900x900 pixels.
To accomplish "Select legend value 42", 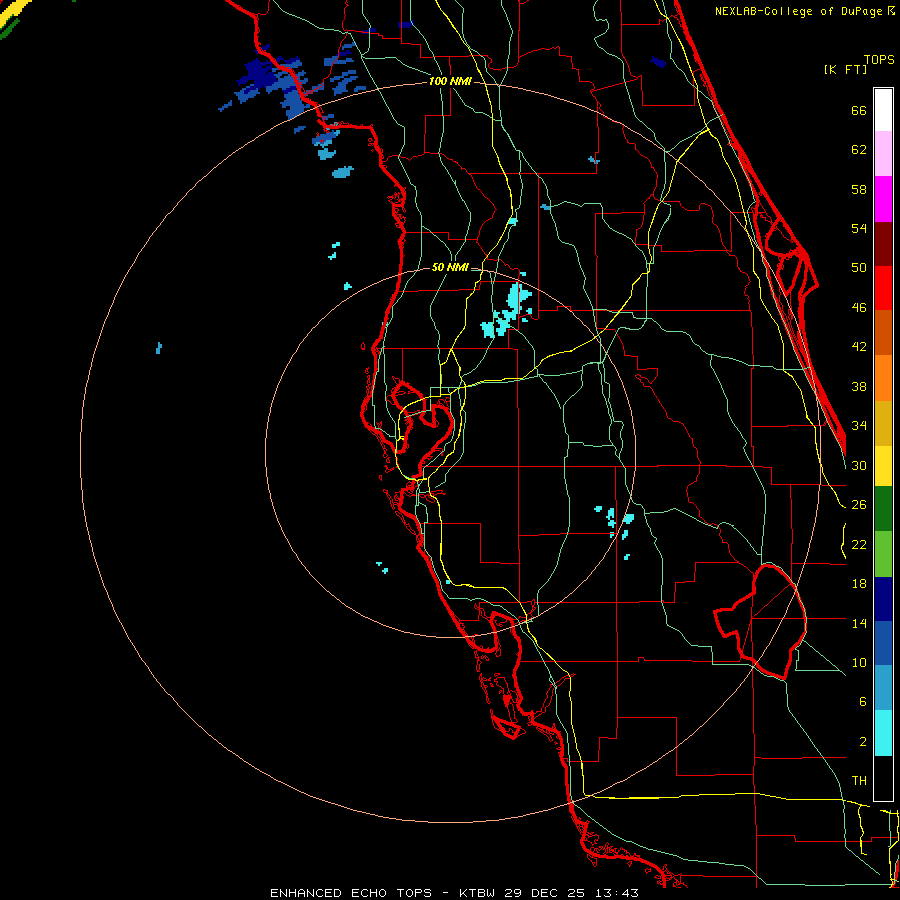I will point(859,347).
